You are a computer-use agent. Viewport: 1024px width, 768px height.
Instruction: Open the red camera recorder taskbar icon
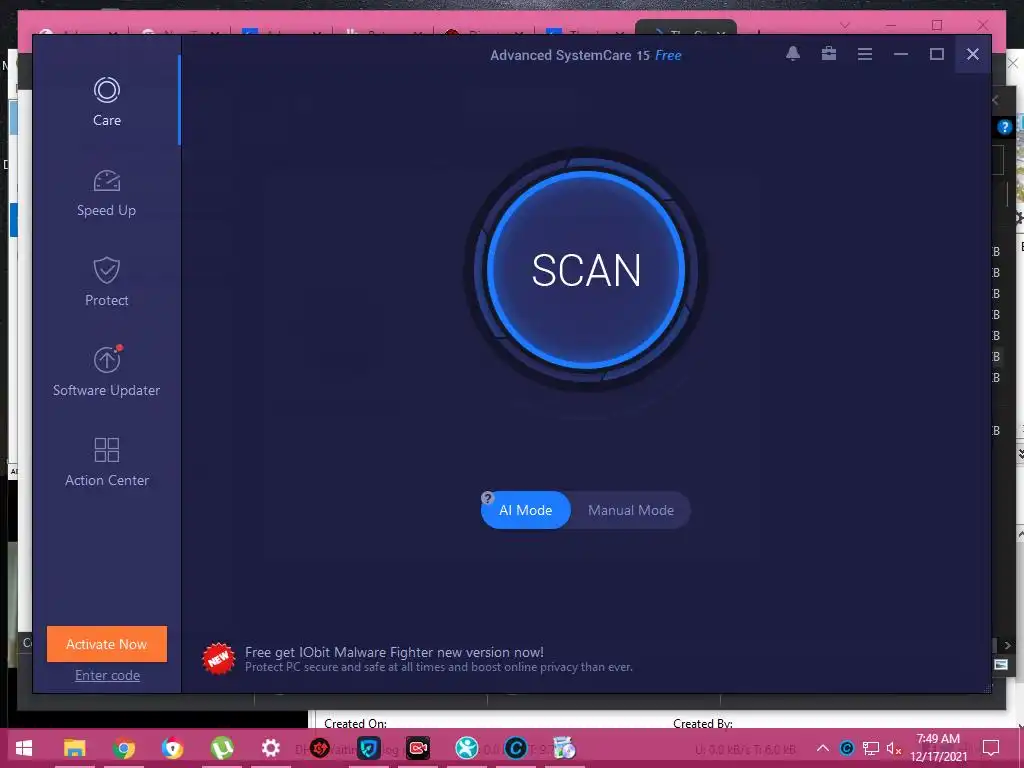pos(418,748)
